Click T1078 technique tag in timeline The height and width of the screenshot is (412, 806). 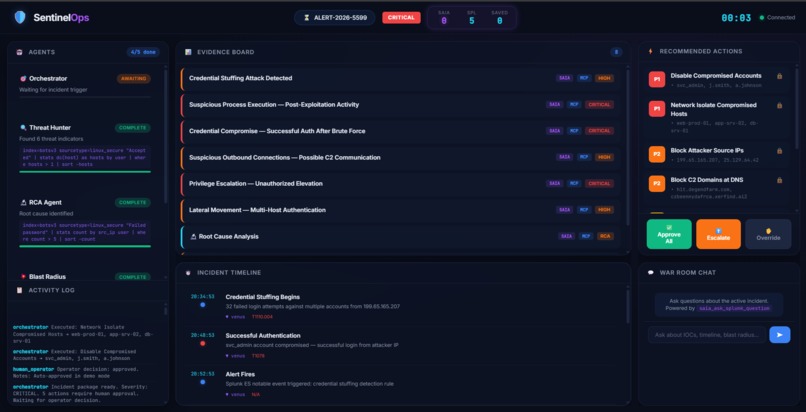coord(258,355)
